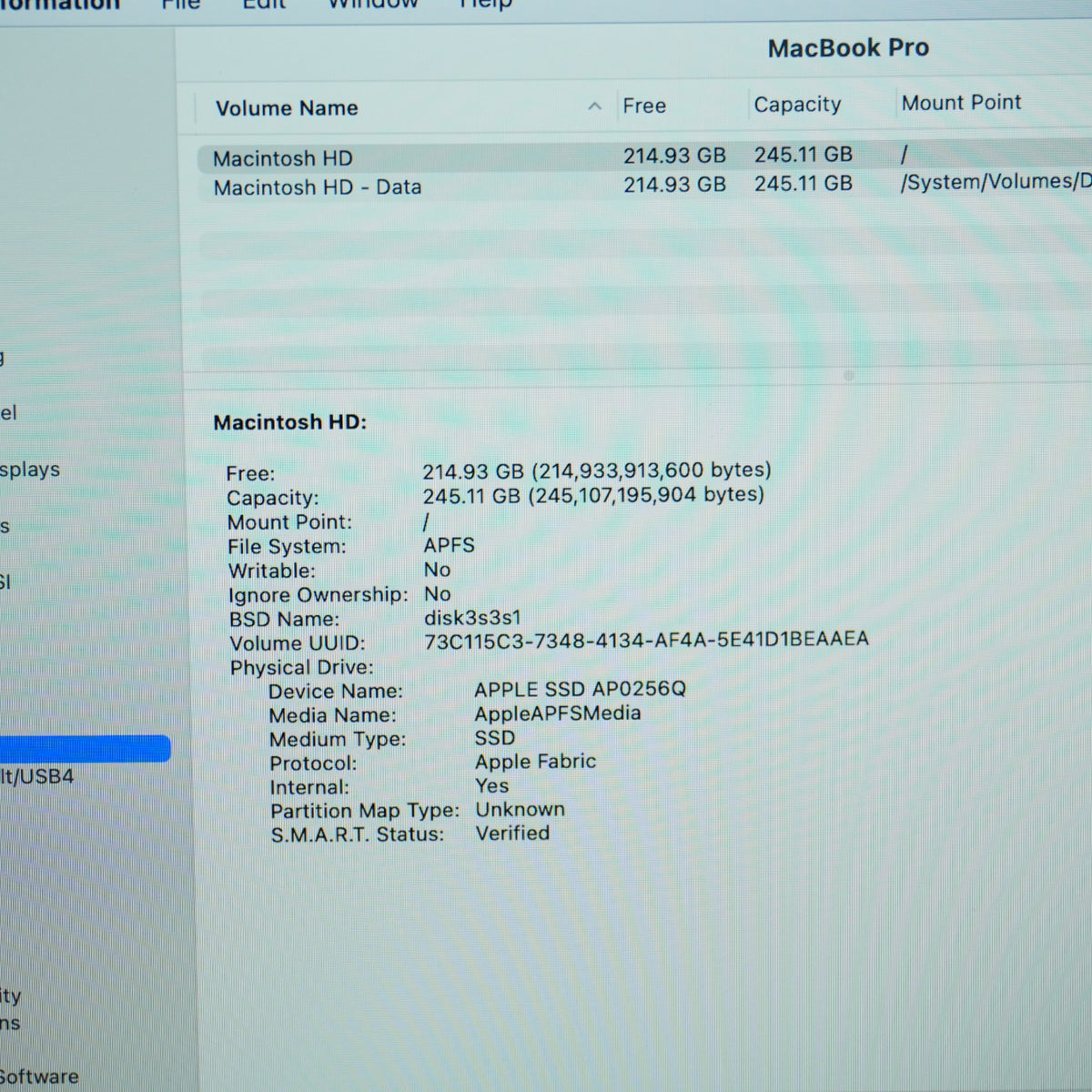Screen dimensions: 1092x1092
Task: Sort by the Capacity column header
Action: point(797,105)
